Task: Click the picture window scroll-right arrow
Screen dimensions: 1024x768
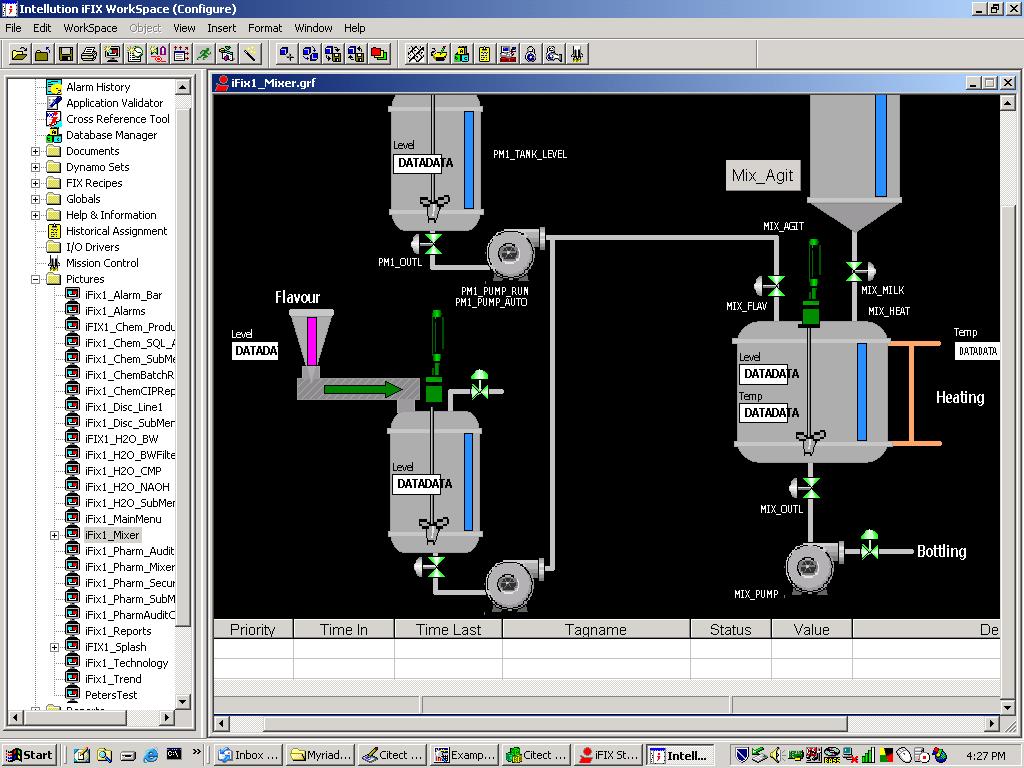Action: [992, 724]
